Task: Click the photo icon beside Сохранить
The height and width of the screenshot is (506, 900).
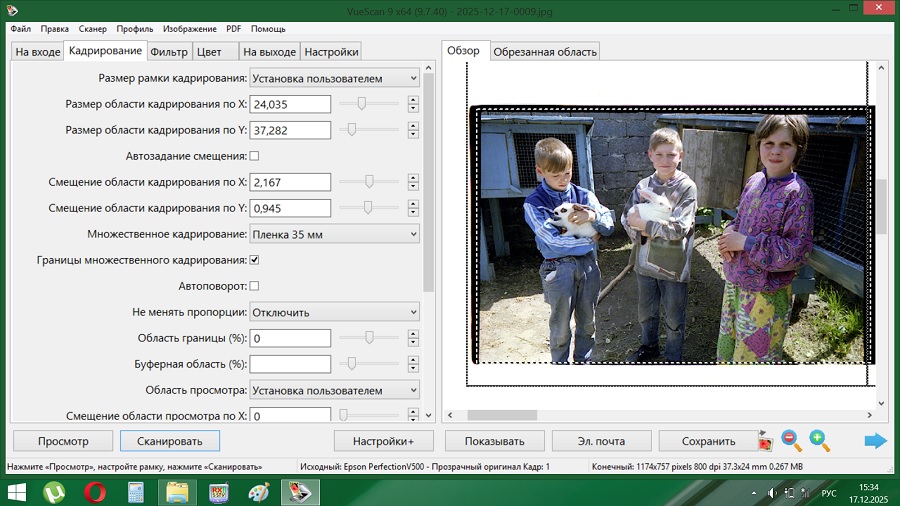Action: 765,441
